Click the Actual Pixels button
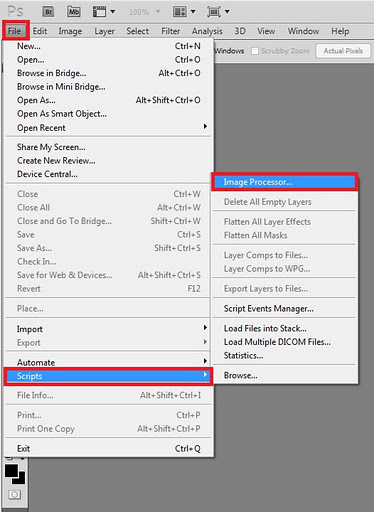374x512 pixels. point(343,51)
